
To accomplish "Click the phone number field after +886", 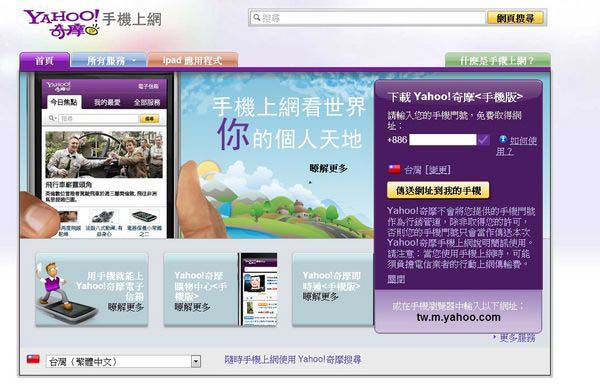I will 443,140.
